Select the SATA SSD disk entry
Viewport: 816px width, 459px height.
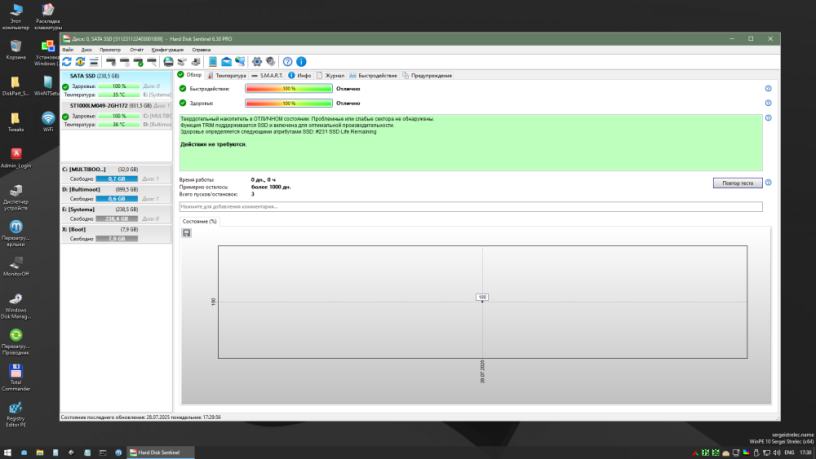point(116,85)
